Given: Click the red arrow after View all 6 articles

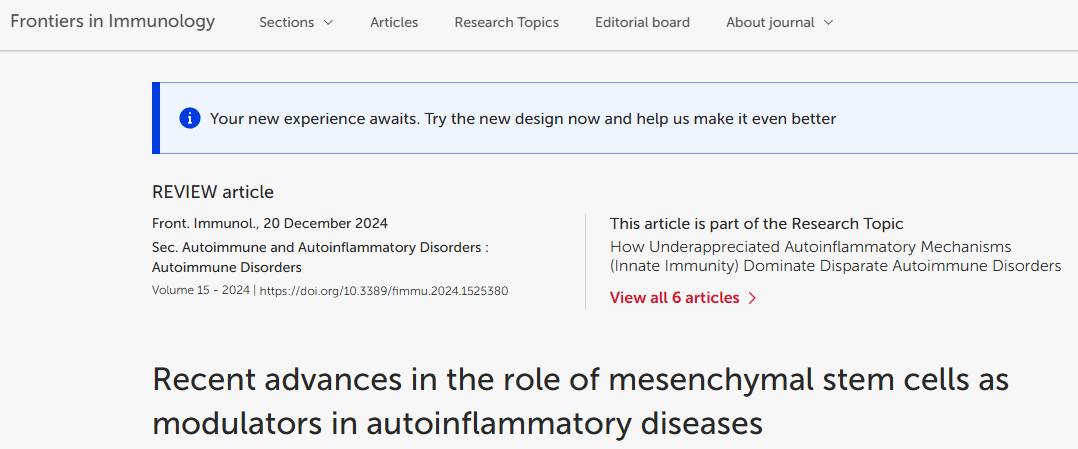Looking at the screenshot, I should [752, 298].
